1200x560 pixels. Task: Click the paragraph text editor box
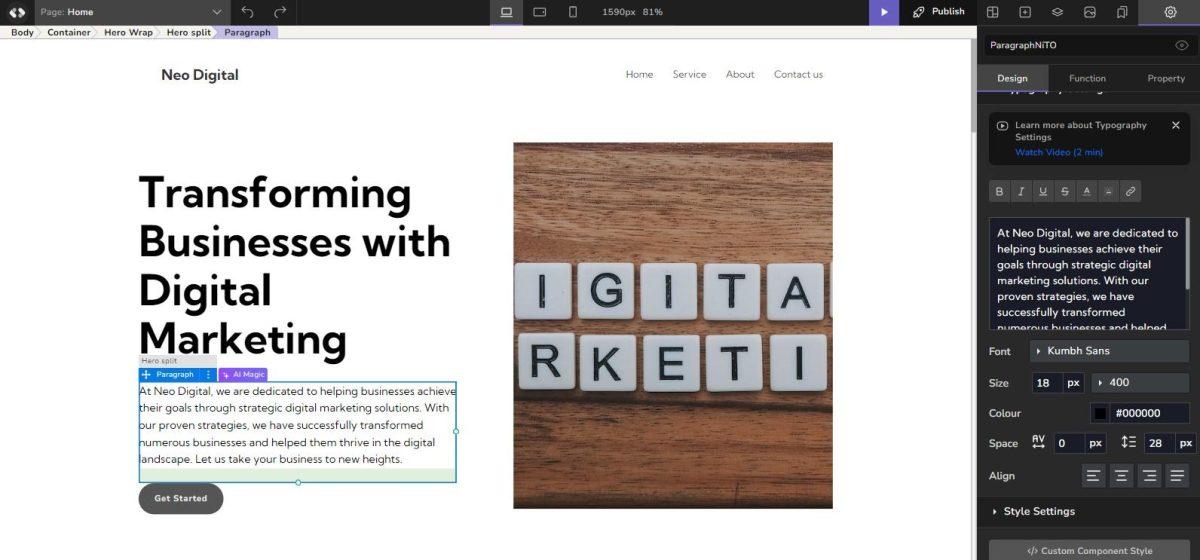1090,274
